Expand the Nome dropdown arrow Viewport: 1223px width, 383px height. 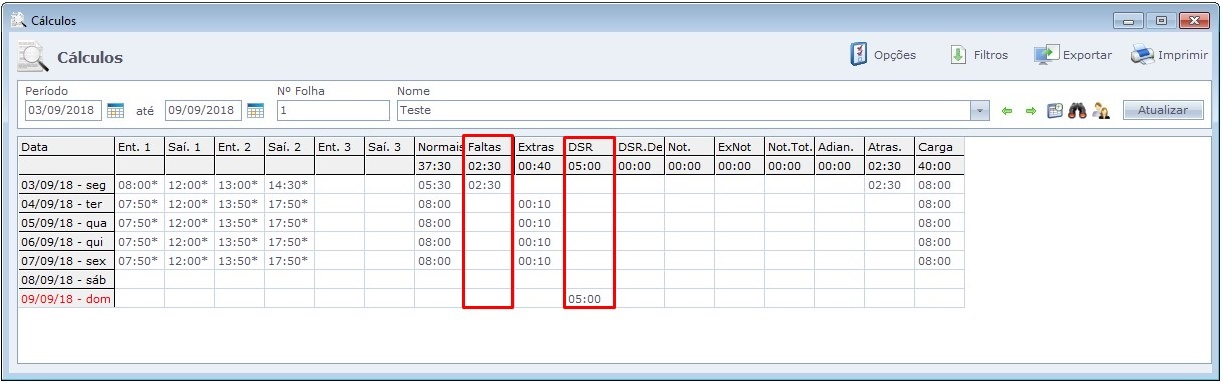tap(980, 110)
